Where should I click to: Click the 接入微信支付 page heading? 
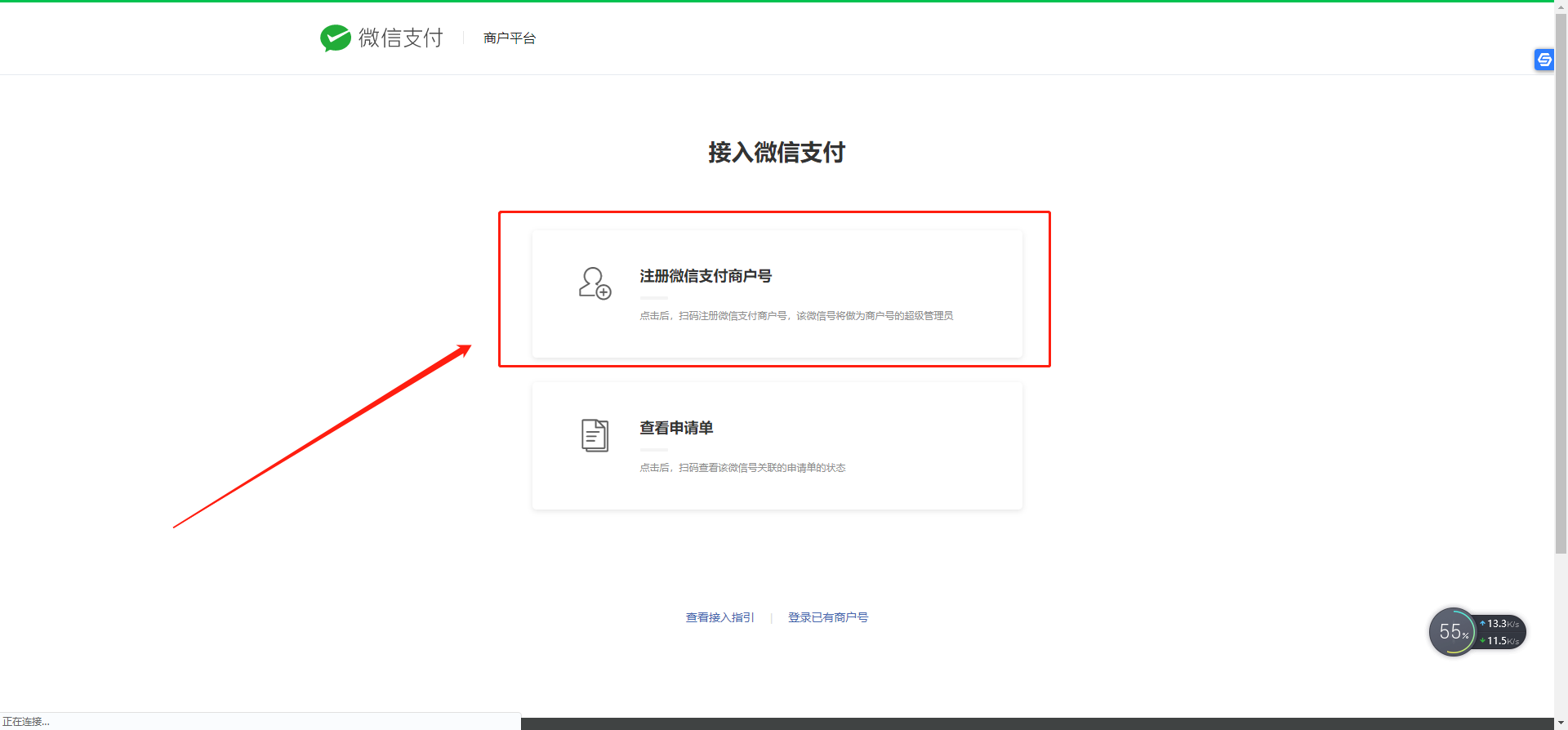(x=777, y=153)
